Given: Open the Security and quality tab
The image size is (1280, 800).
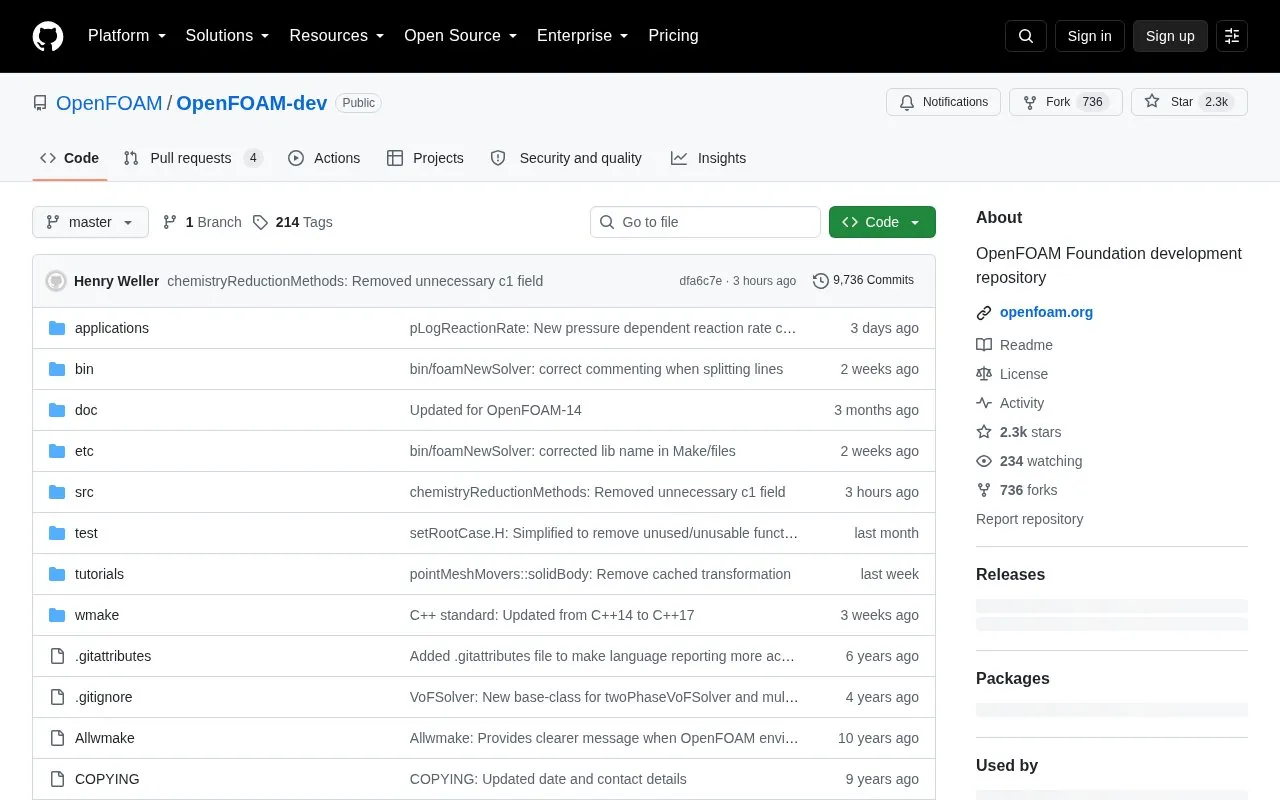Looking at the screenshot, I should point(566,158).
